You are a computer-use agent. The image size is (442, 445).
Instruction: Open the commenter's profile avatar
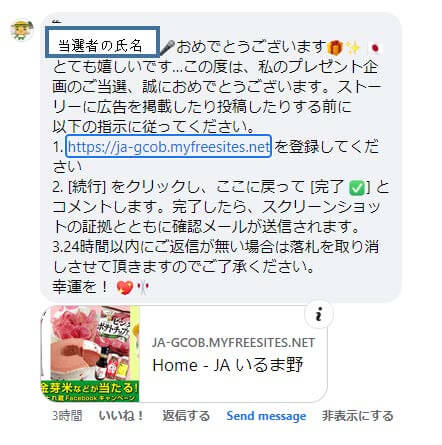point(22,30)
